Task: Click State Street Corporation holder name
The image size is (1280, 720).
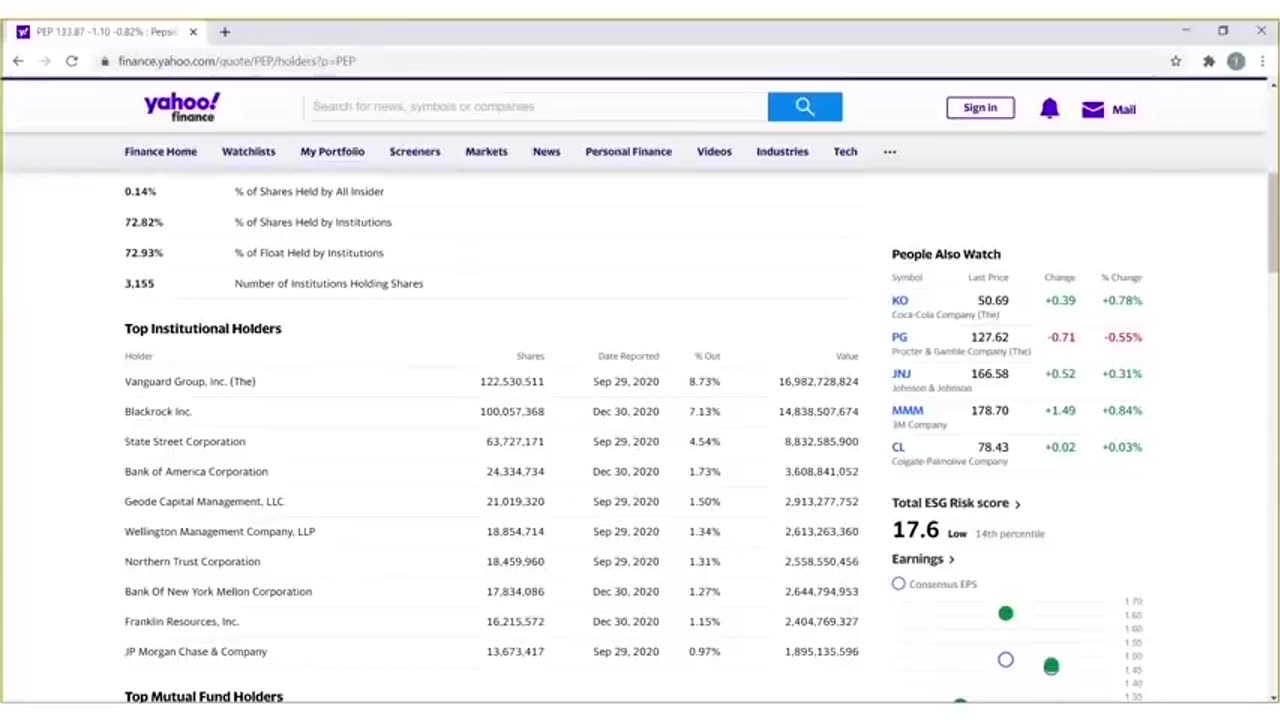Action: 185,441
